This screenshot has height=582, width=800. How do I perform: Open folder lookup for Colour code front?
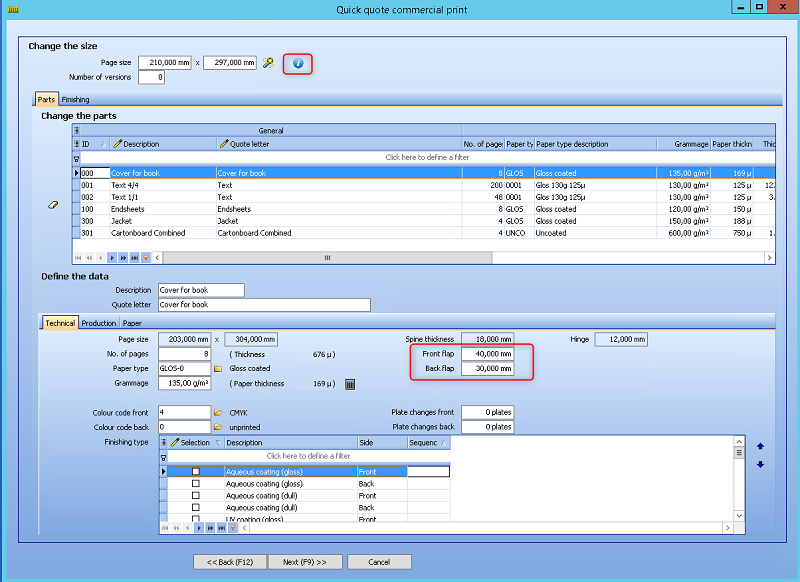click(x=218, y=412)
